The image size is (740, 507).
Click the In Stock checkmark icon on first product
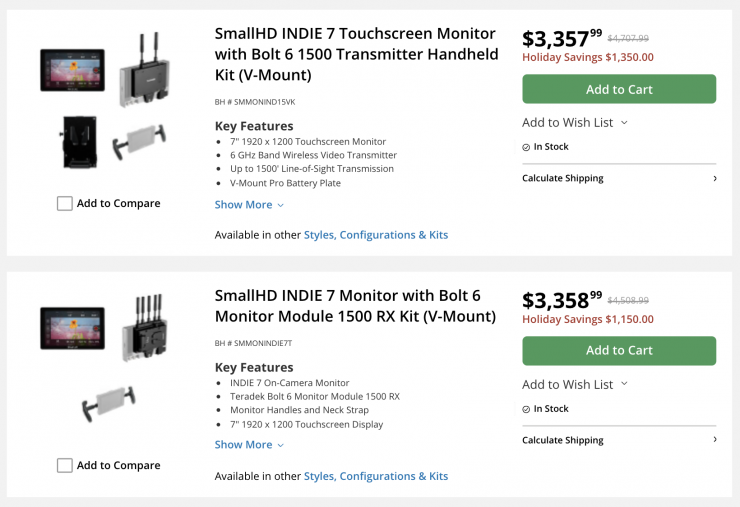[526, 147]
